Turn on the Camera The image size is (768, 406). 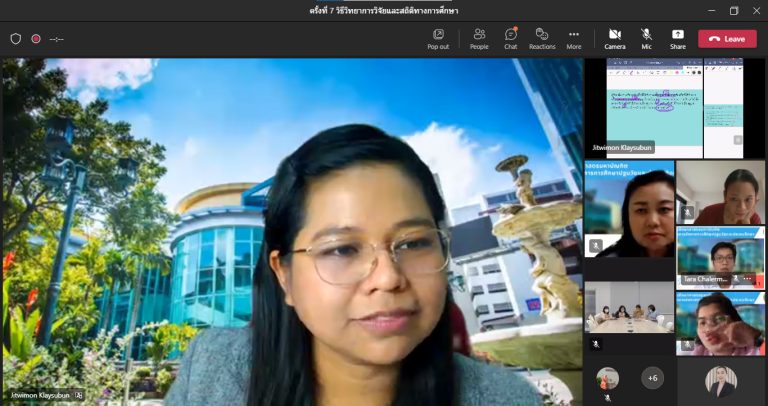pyautogui.click(x=615, y=38)
